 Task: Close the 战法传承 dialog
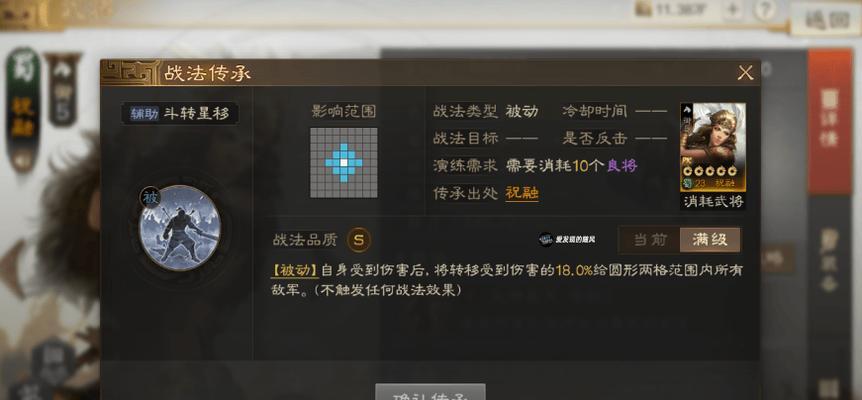click(x=745, y=73)
